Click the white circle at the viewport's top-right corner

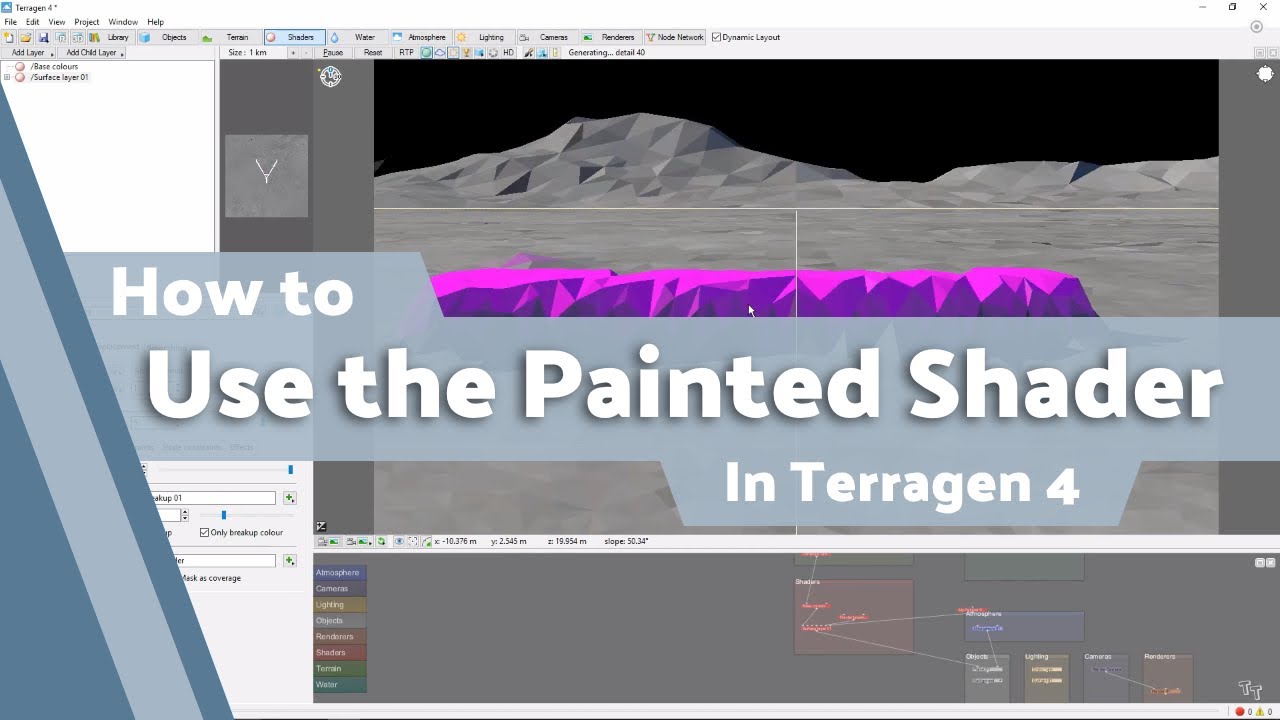pyautogui.click(x=1265, y=74)
